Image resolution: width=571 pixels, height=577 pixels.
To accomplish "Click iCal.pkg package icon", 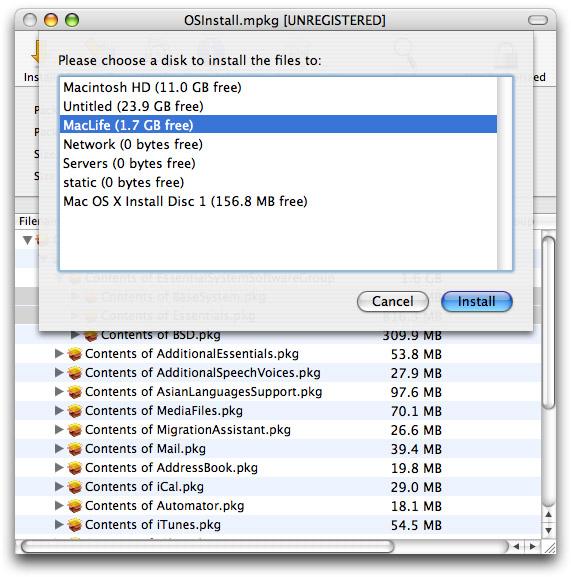I will (x=75, y=487).
